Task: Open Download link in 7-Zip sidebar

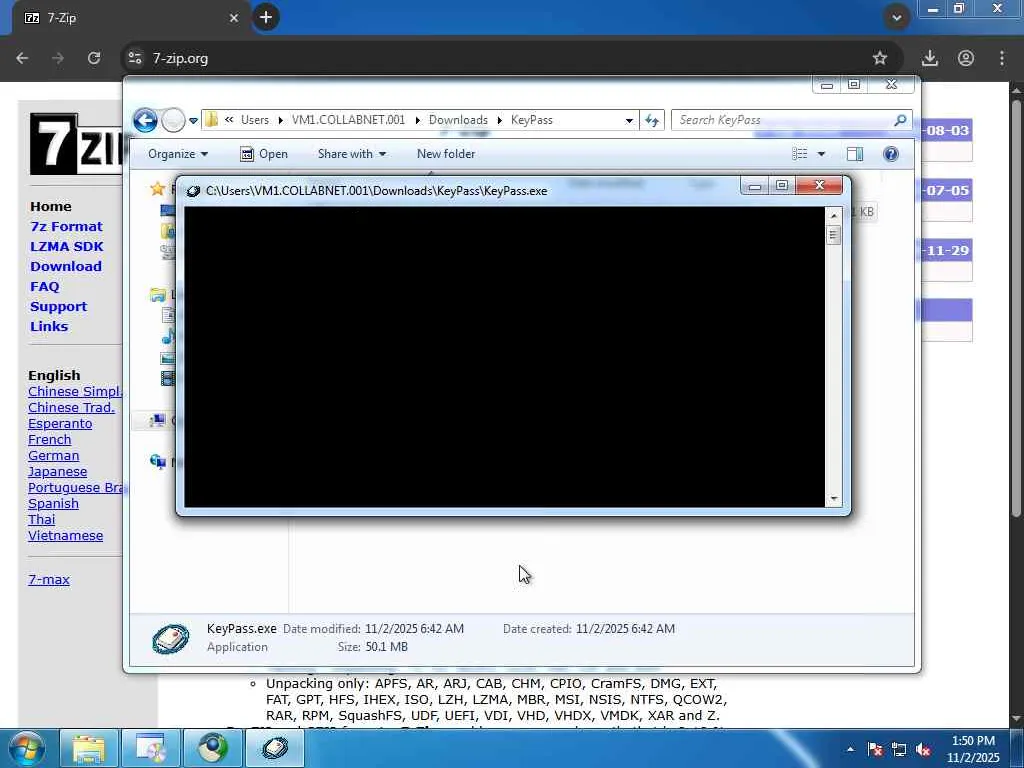Action: (66, 266)
